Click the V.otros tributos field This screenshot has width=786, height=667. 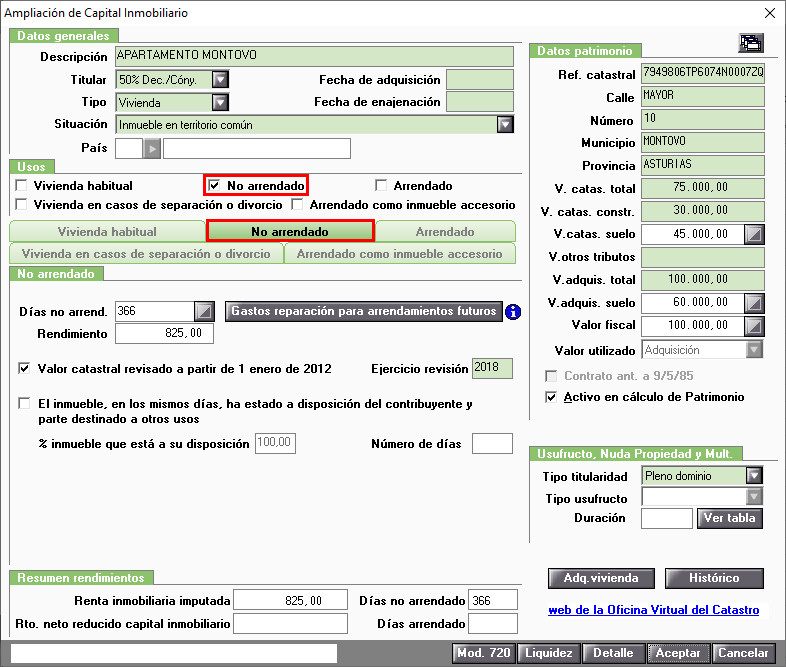(703, 257)
